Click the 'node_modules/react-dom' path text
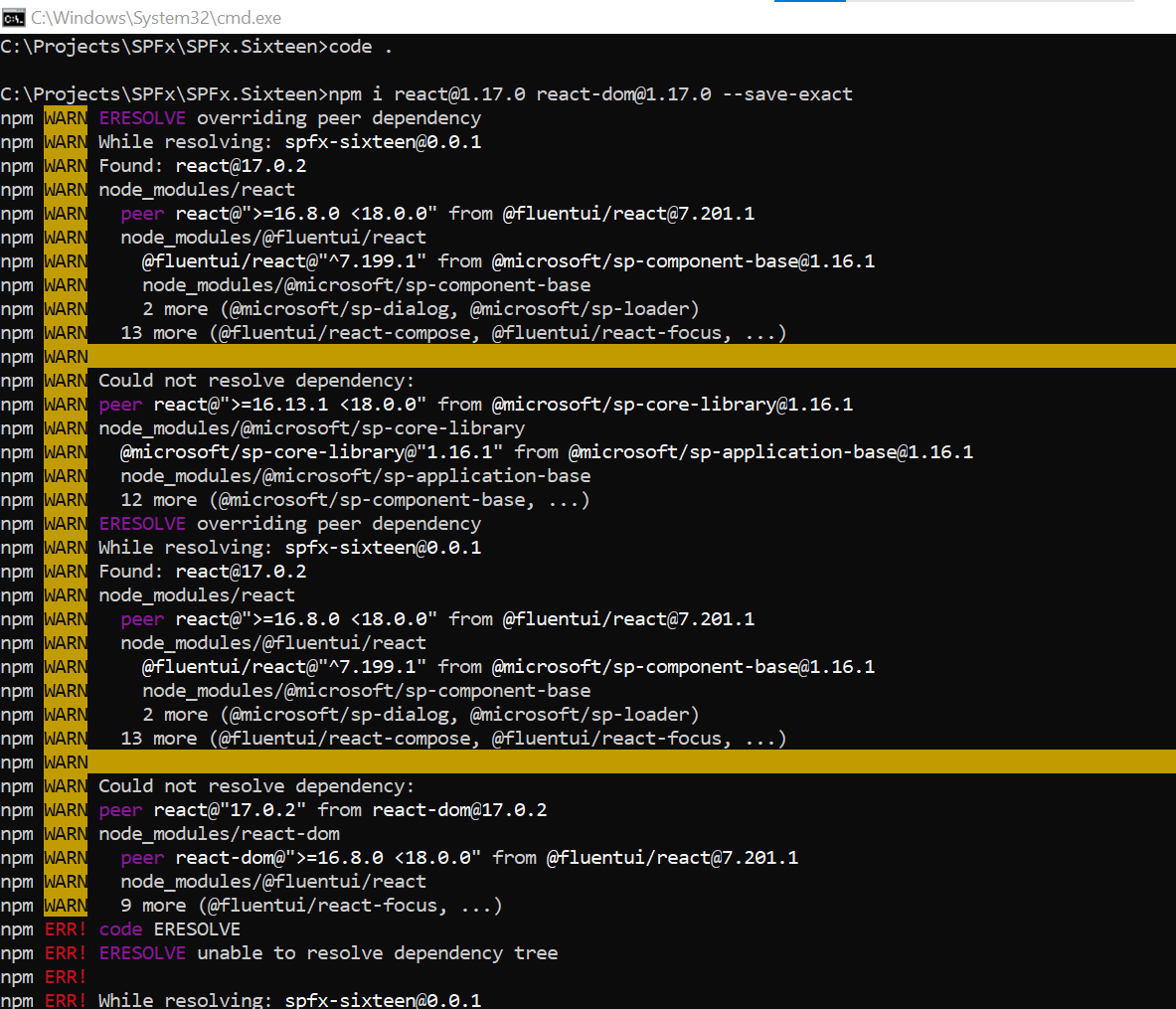1176x1009 pixels. pos(221,833)
